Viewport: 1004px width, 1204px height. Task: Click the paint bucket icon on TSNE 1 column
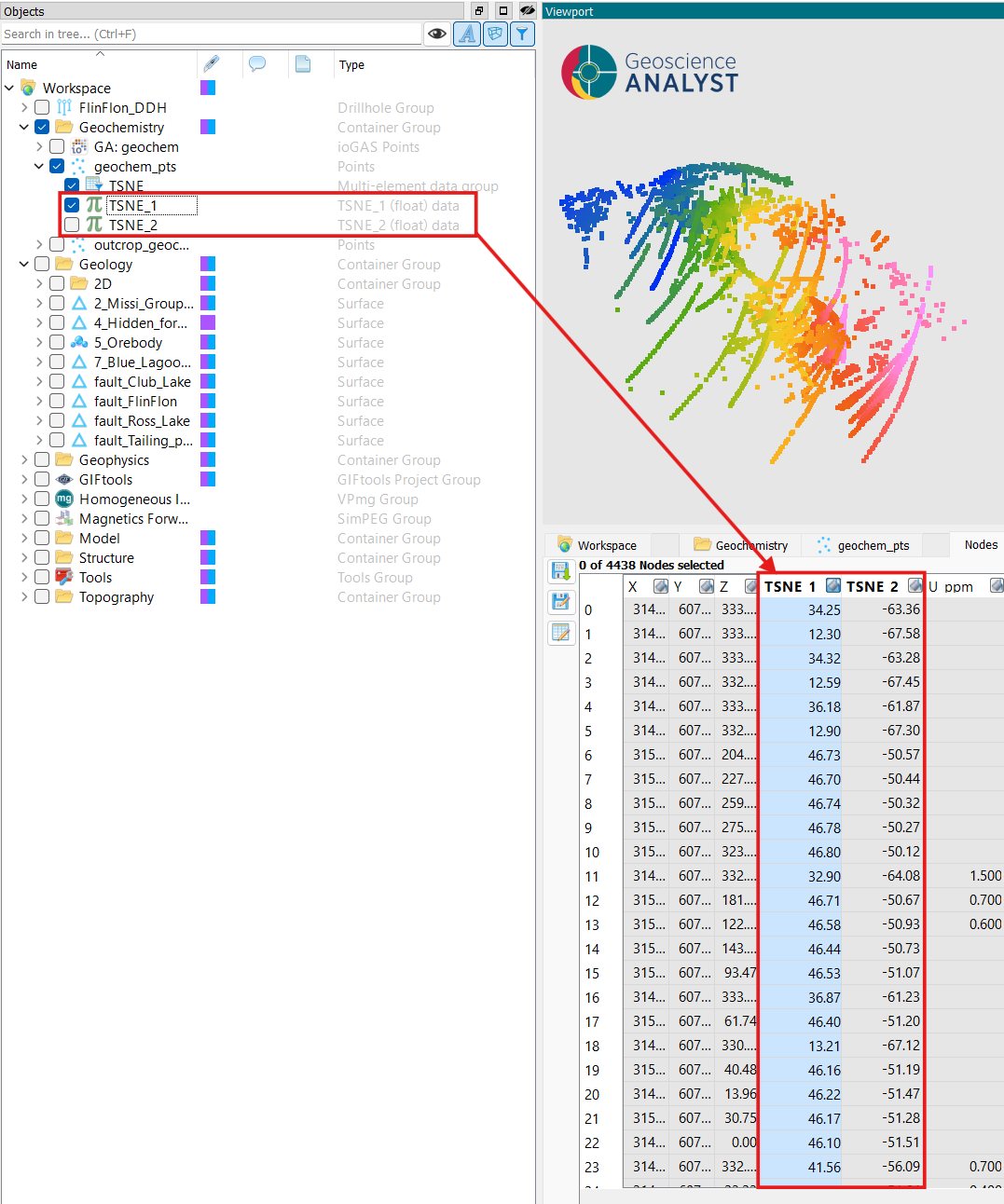833,586
